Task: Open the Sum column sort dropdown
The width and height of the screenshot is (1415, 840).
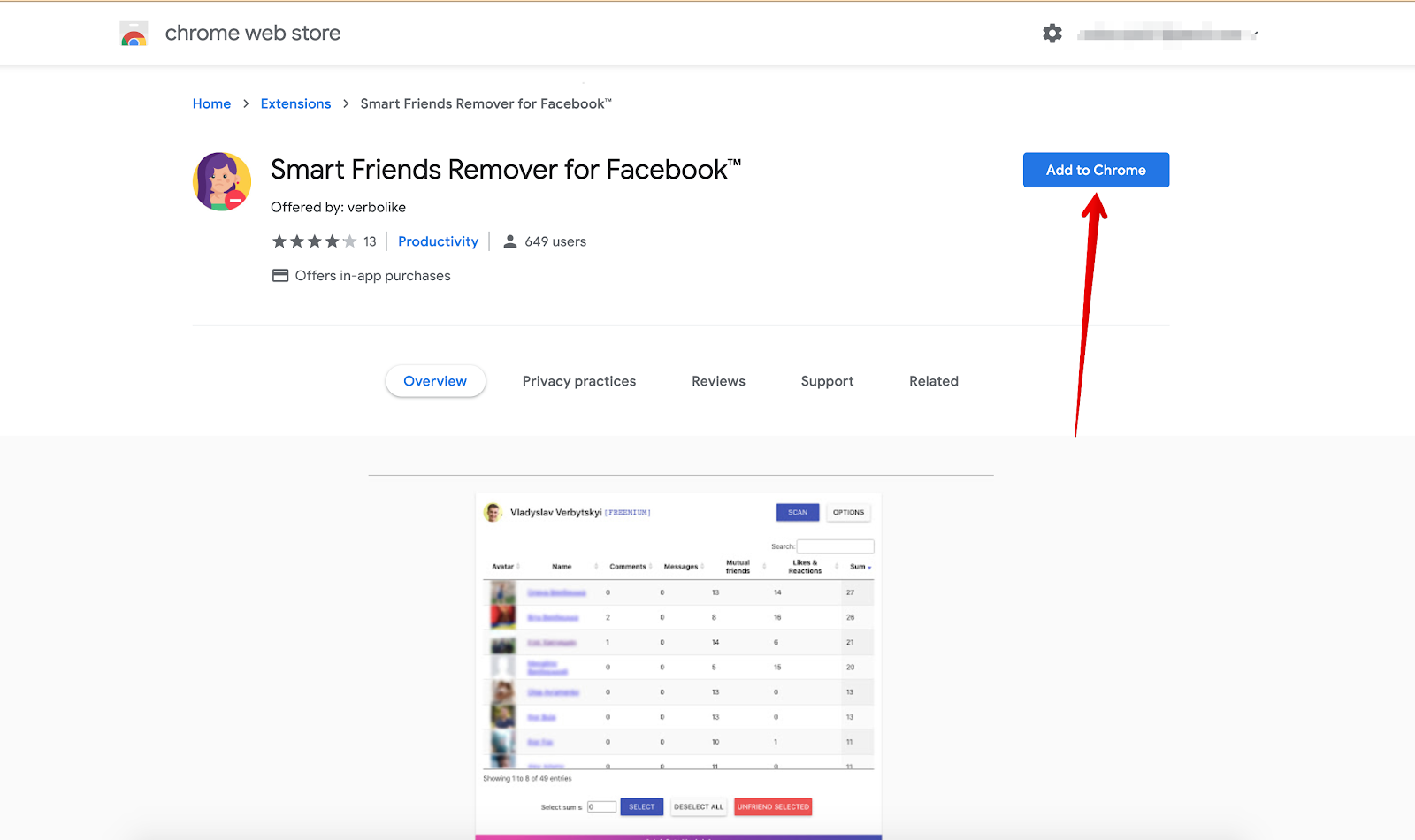Action: (x=868, y=569)
